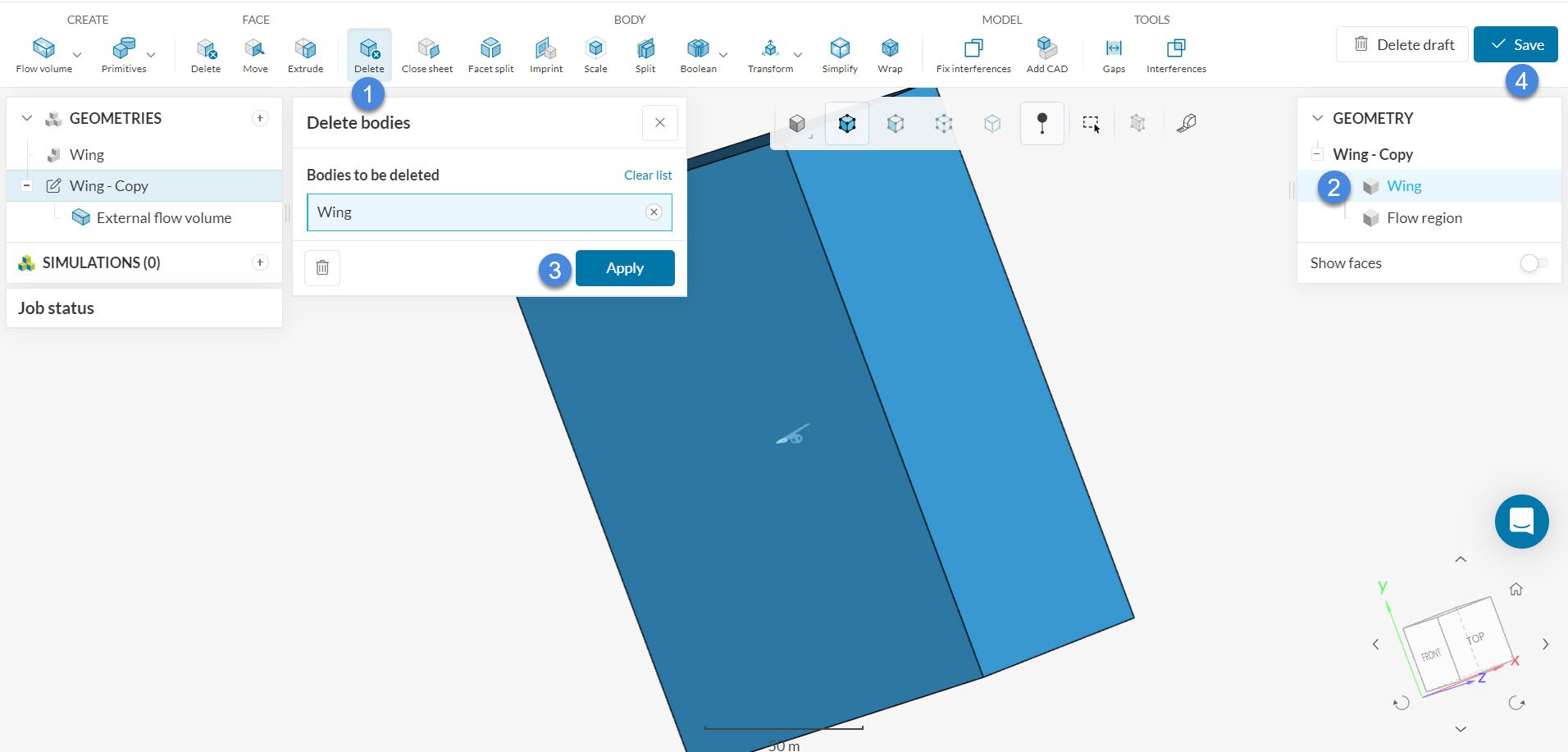Click the trash icon in Delete bodies panel
The width and height of the screenshot is (1568, 752).
pos(322,268)
